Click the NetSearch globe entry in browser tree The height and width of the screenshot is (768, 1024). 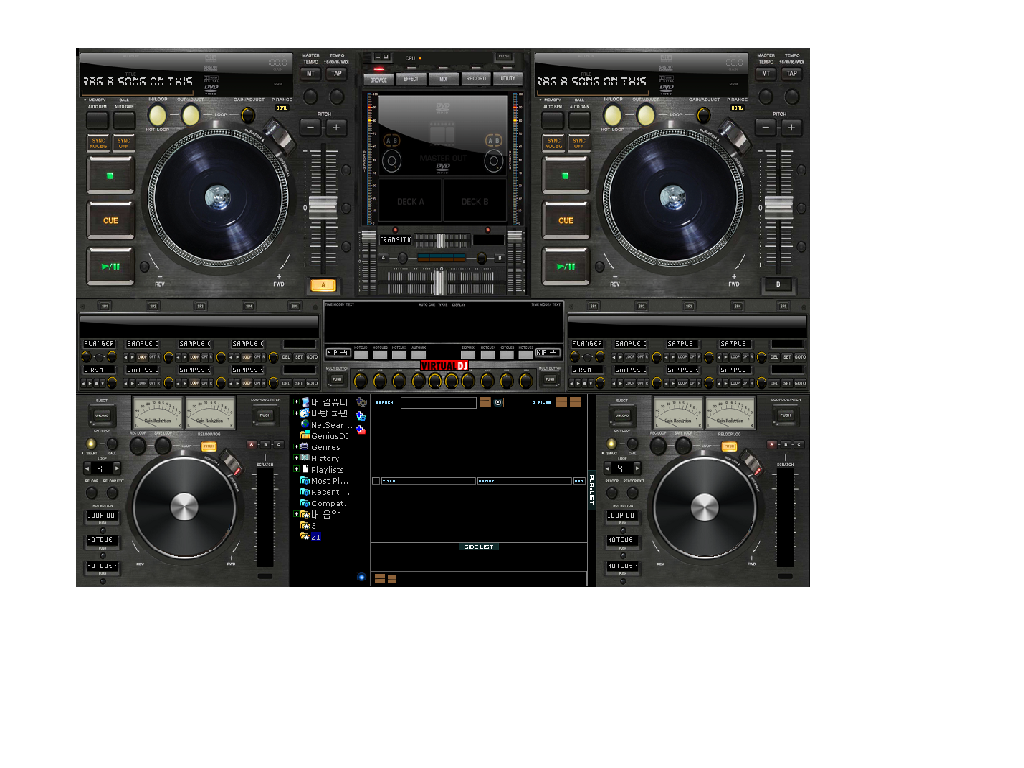coord(329,424)
